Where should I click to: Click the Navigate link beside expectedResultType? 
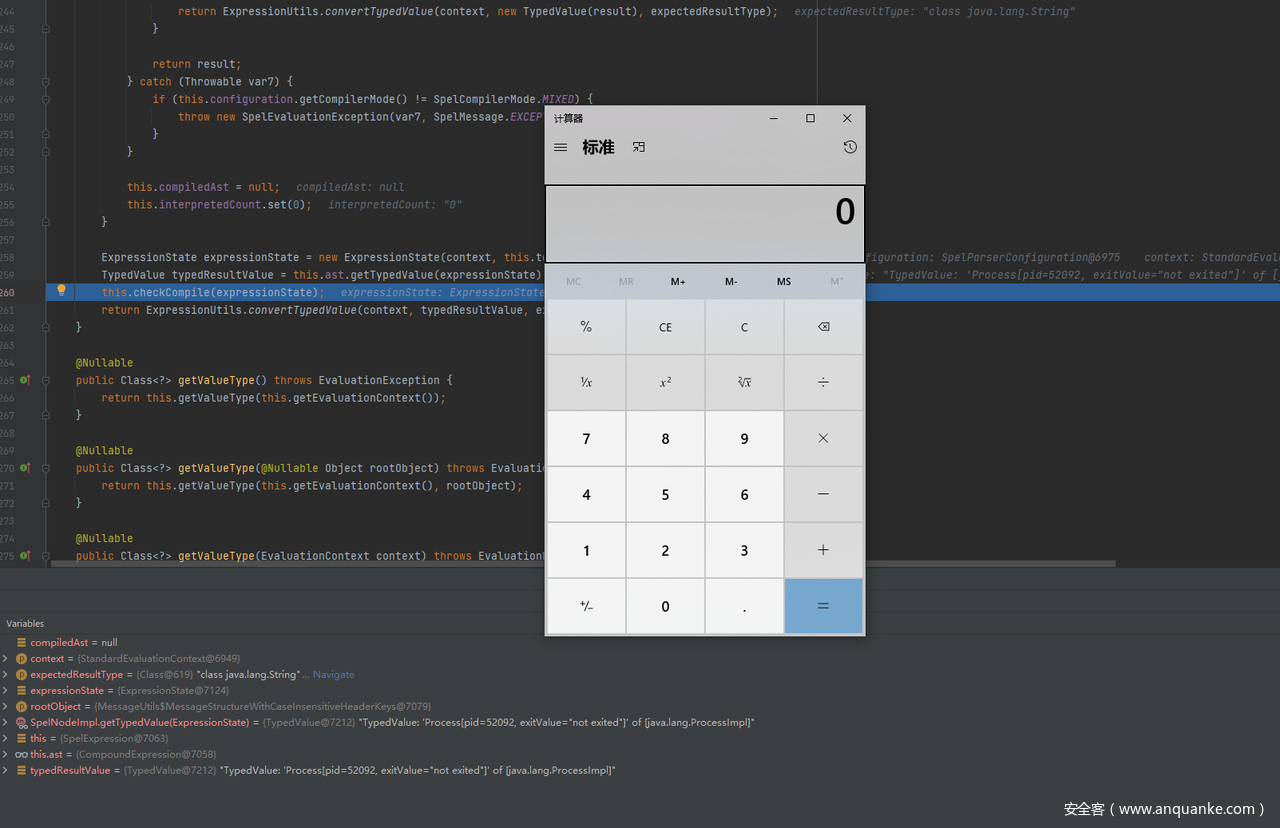tap(333, 675)
